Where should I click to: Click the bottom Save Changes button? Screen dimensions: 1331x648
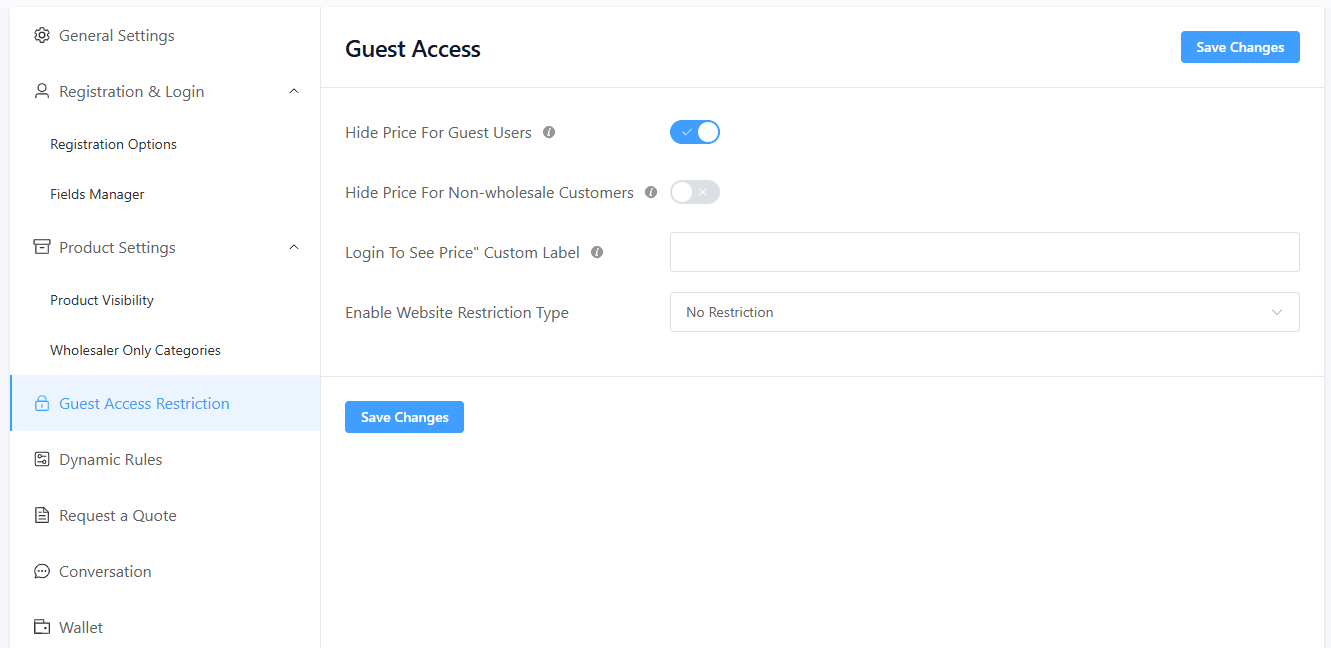[x=404, y=417]
